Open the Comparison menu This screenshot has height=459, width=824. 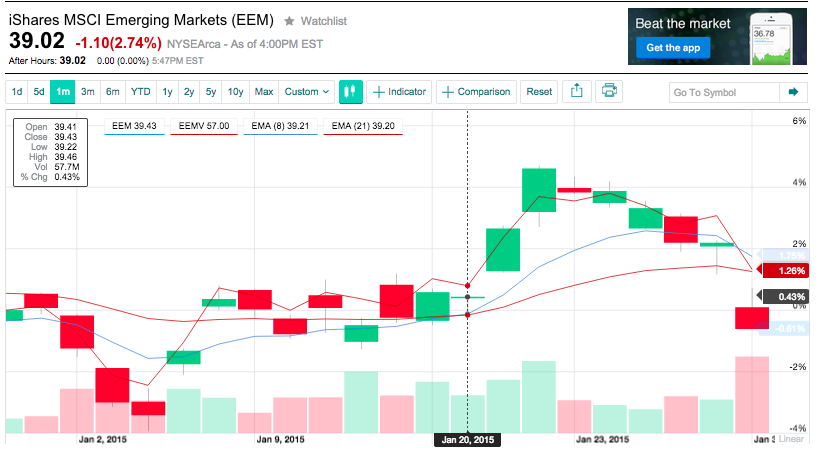tap(476, 92)
